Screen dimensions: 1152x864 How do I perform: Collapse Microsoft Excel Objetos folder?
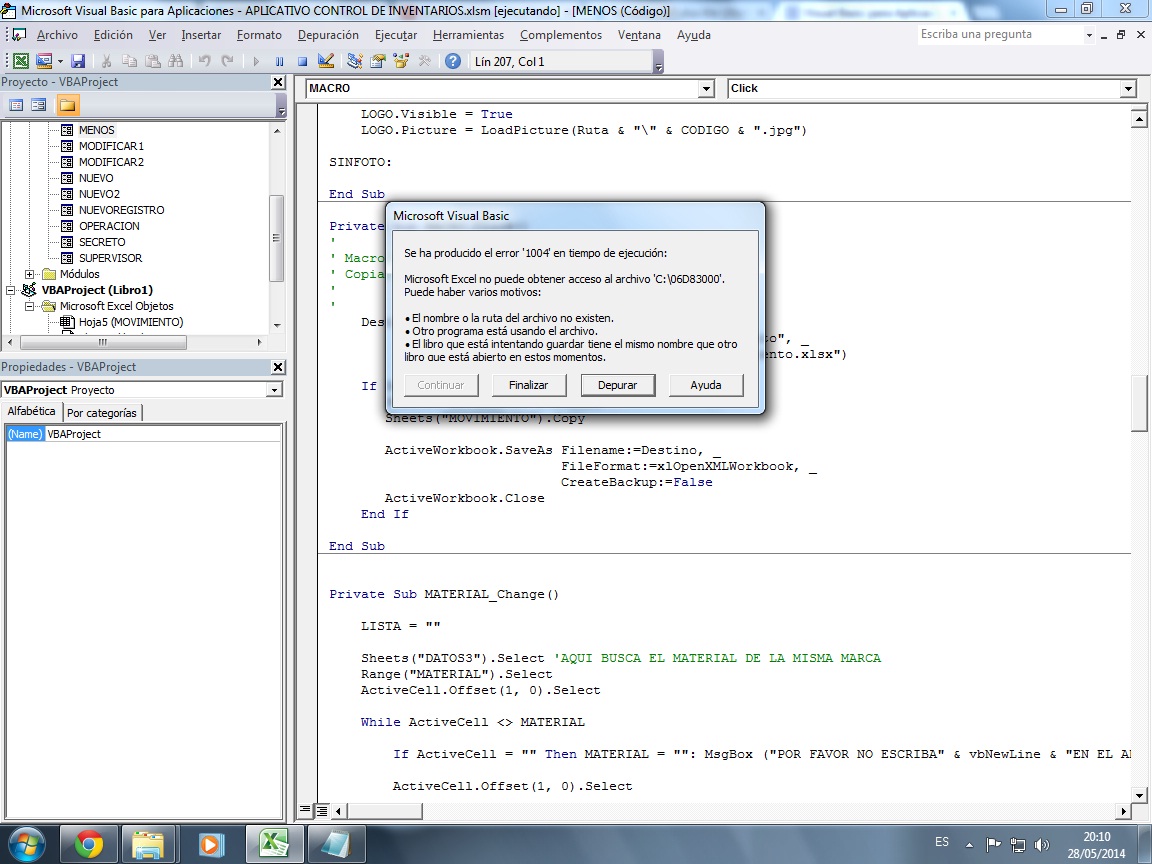(29, 306)
